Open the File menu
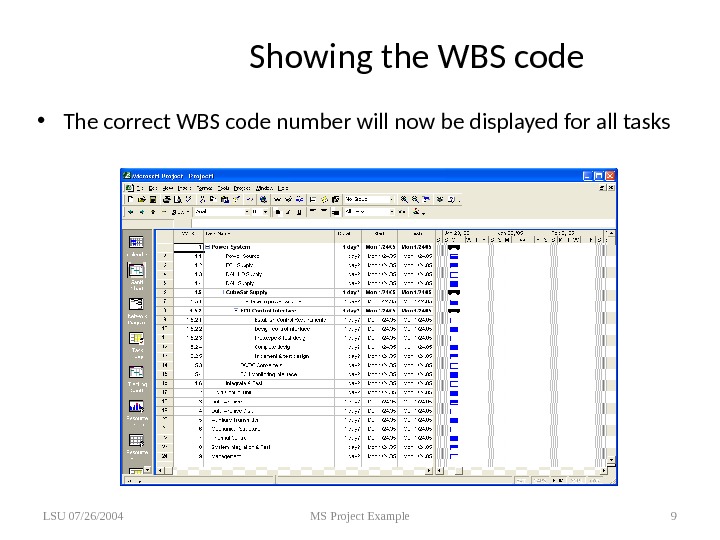Image resolution: width=720 pixels, height=540 pixels. [140, 188]
